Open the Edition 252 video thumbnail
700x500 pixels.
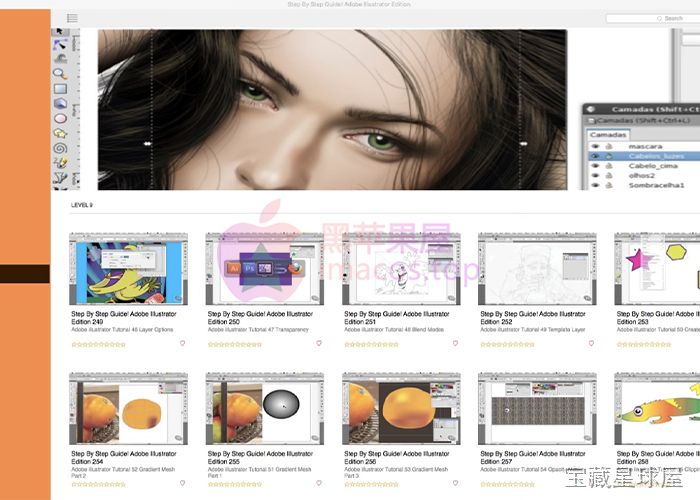coord(538,269)
